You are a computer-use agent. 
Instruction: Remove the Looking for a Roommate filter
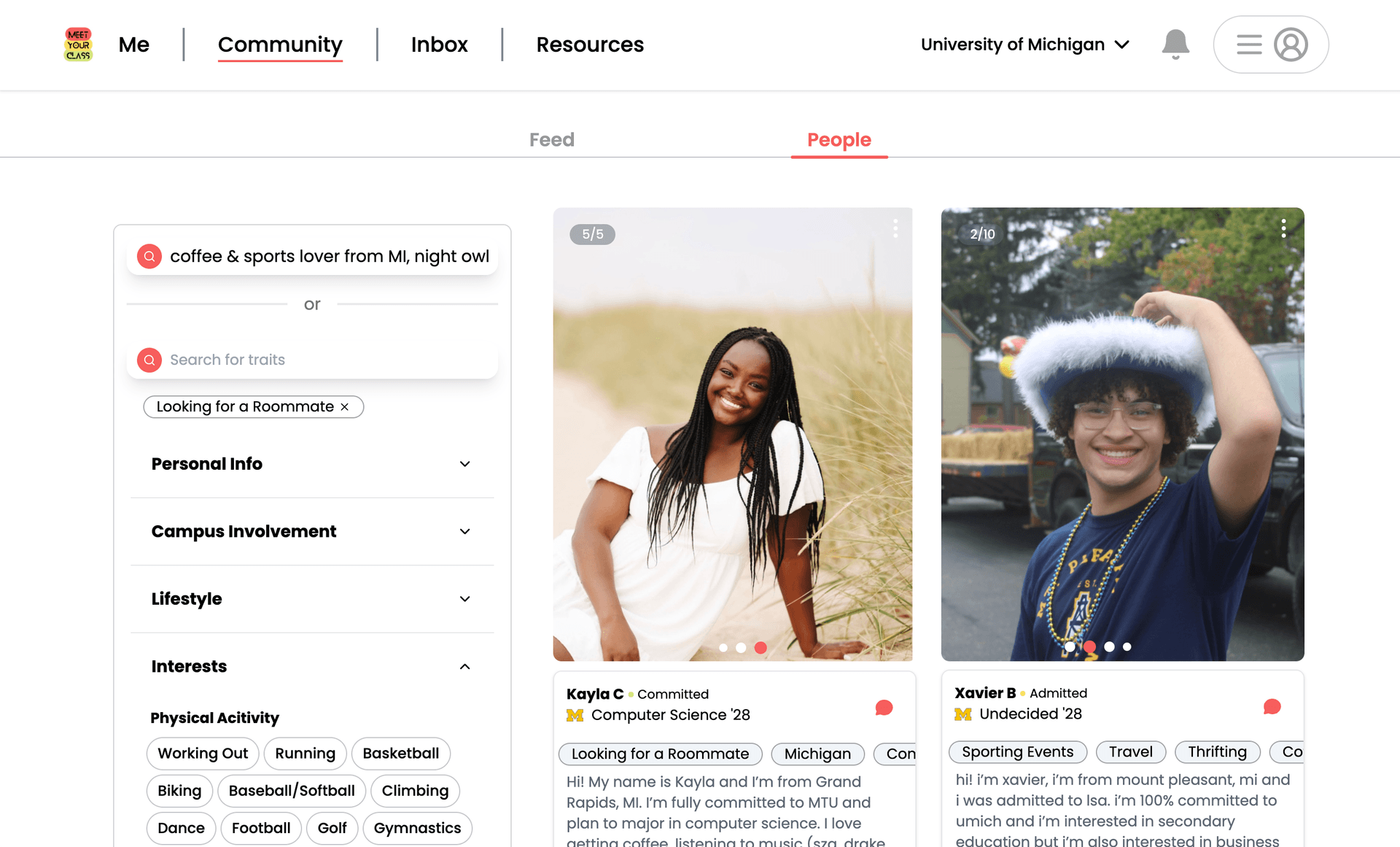pyautogui.click(x=345, y=407)
